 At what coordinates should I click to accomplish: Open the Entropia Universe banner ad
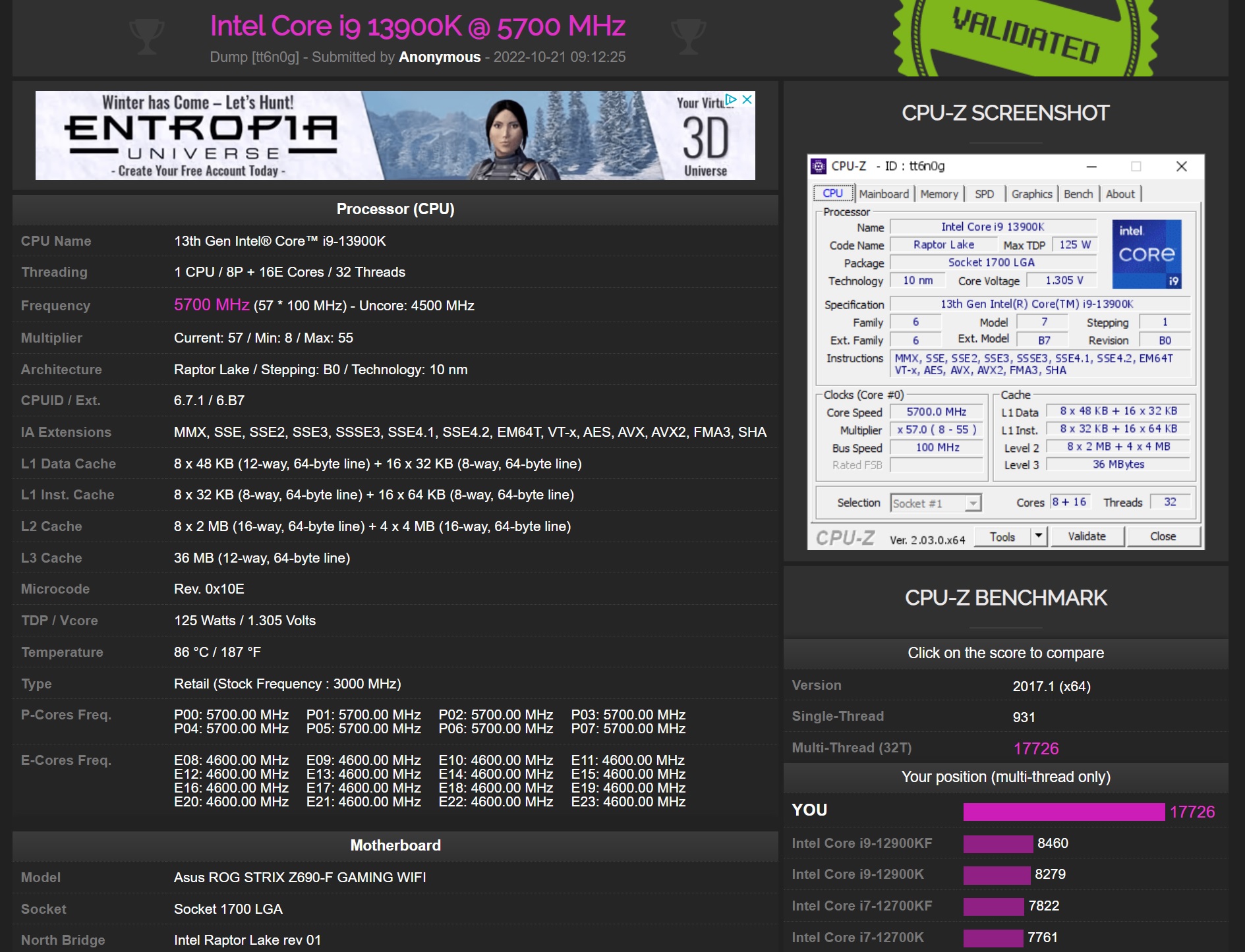coord(395,135)
